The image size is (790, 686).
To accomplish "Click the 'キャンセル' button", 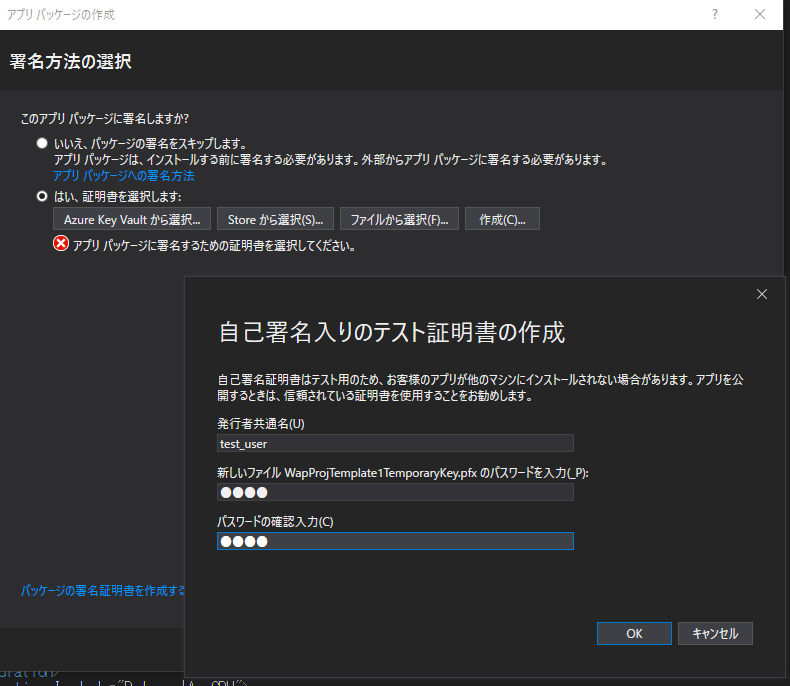I will (x=715, y=633).
